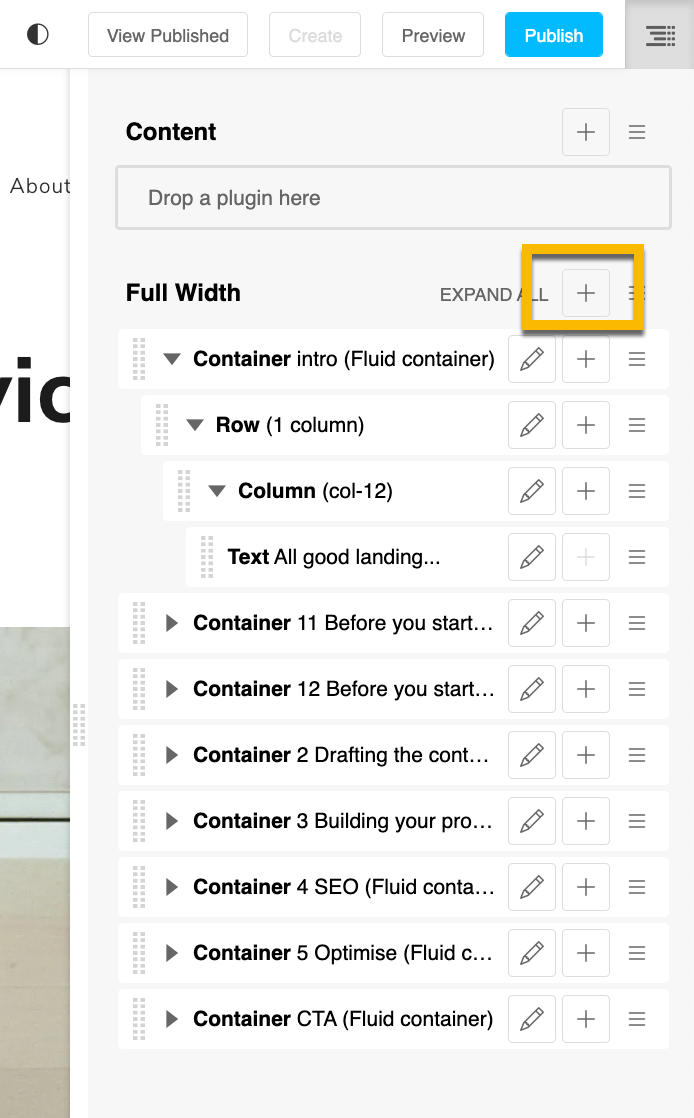Collapse the Container intro tree arrow
Viewport: 694px width, 1118px height.
[x=172, y=359]
